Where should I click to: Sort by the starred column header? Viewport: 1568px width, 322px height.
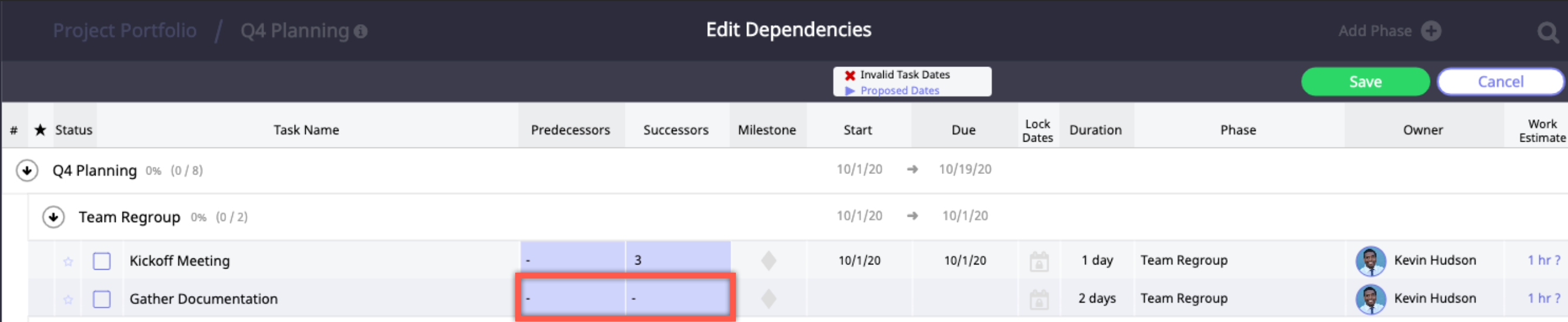[x=40, y=130]
